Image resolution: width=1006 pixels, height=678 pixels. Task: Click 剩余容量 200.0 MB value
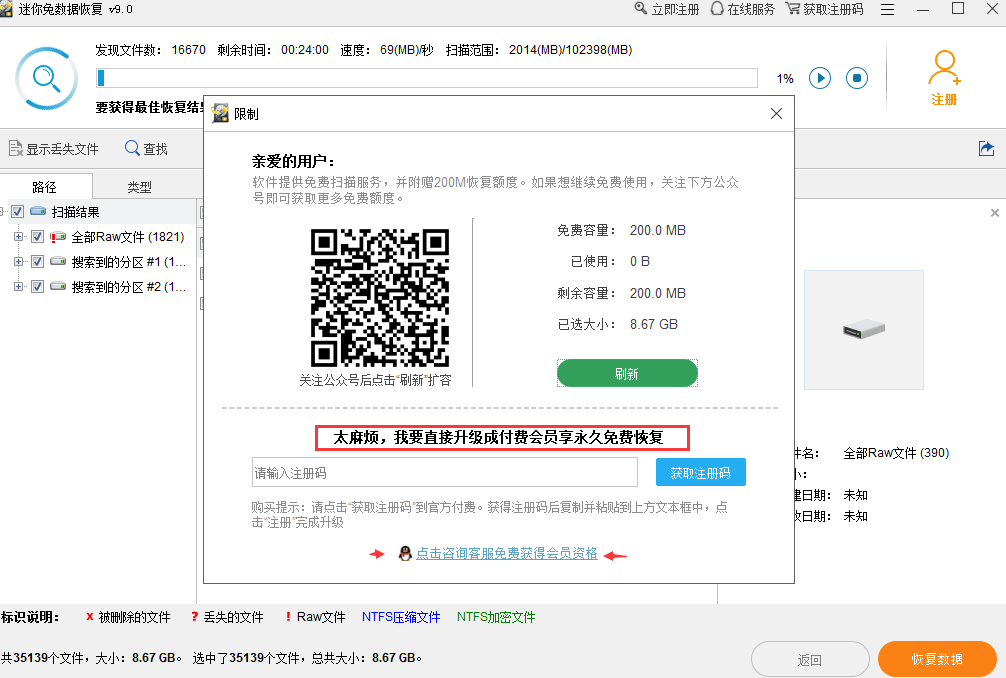(658, 293)
